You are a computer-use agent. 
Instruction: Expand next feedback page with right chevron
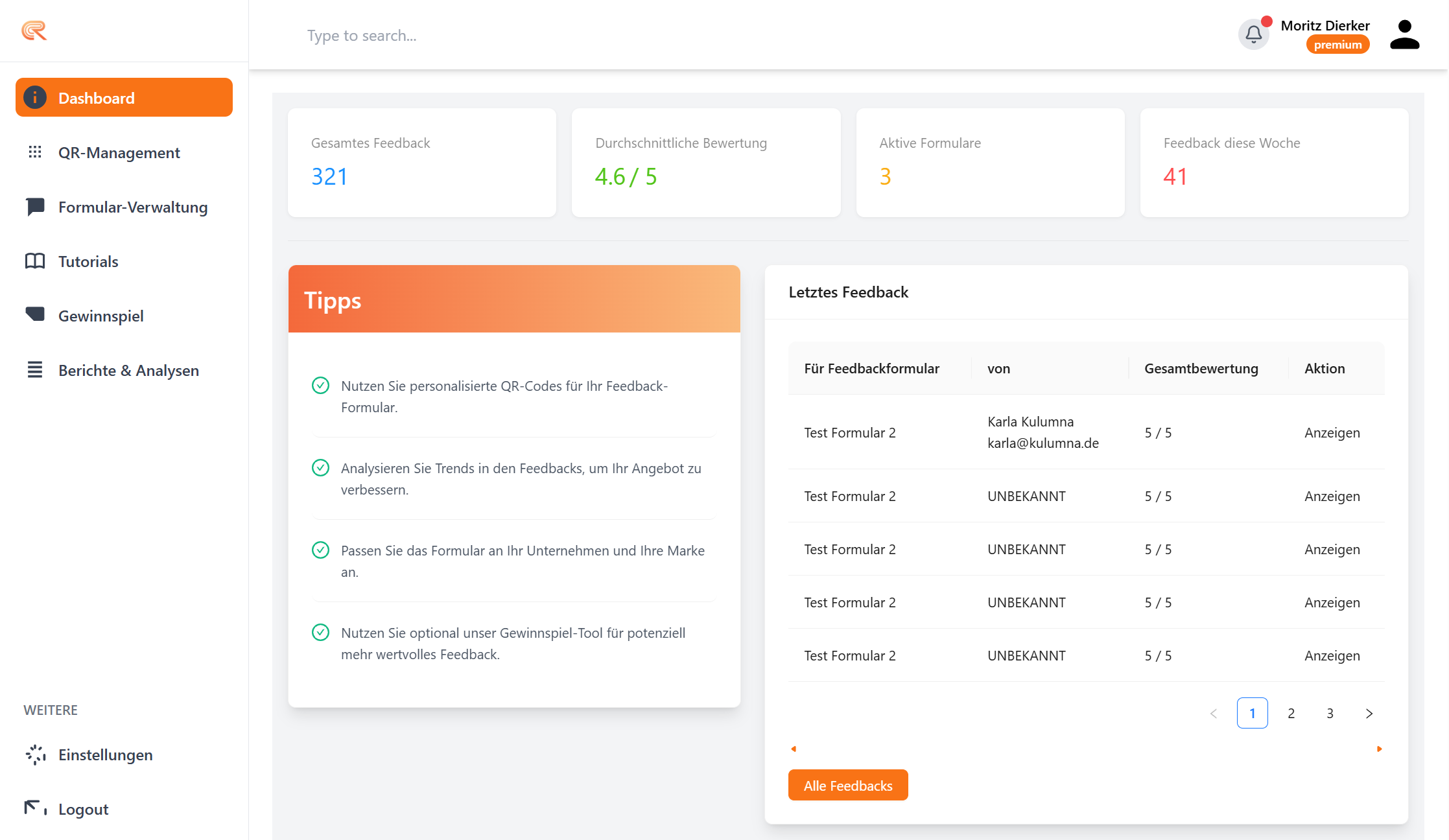pos(1369,713)
